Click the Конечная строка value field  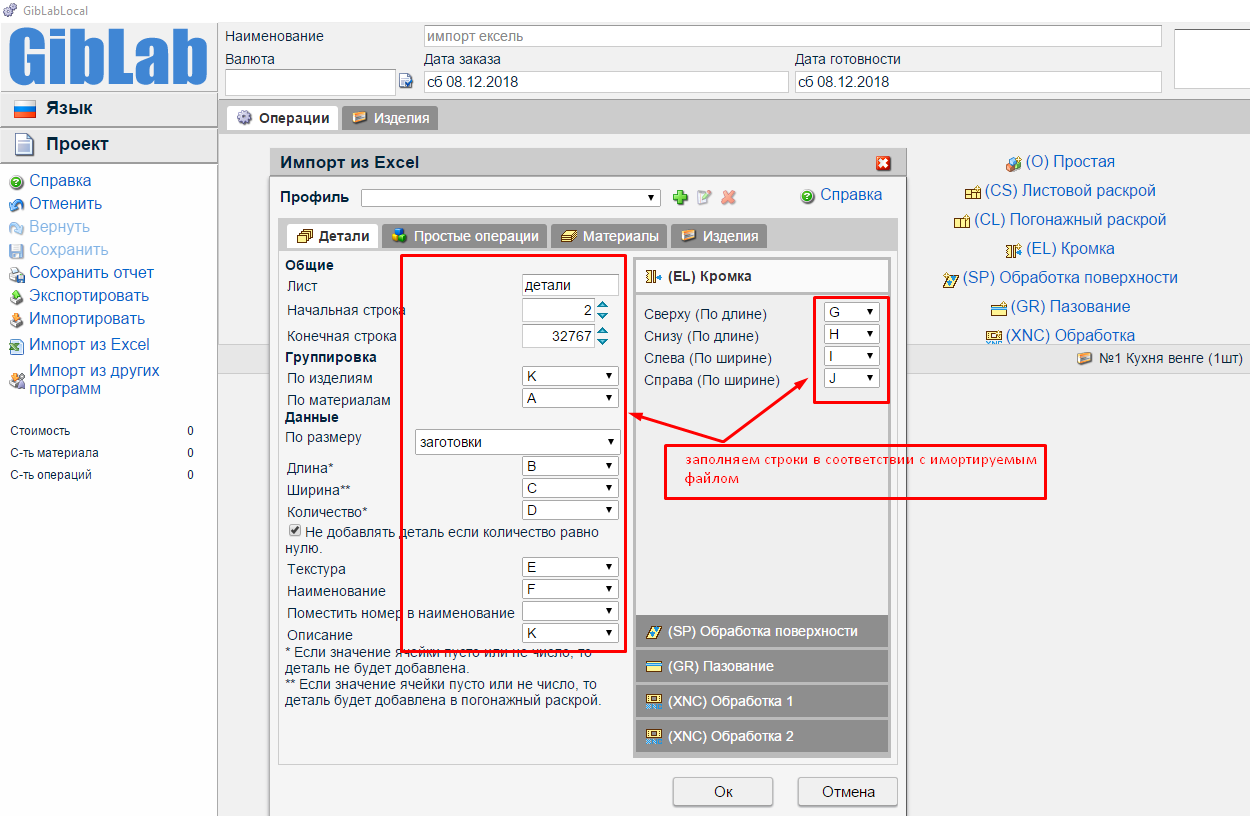point(558,337)
